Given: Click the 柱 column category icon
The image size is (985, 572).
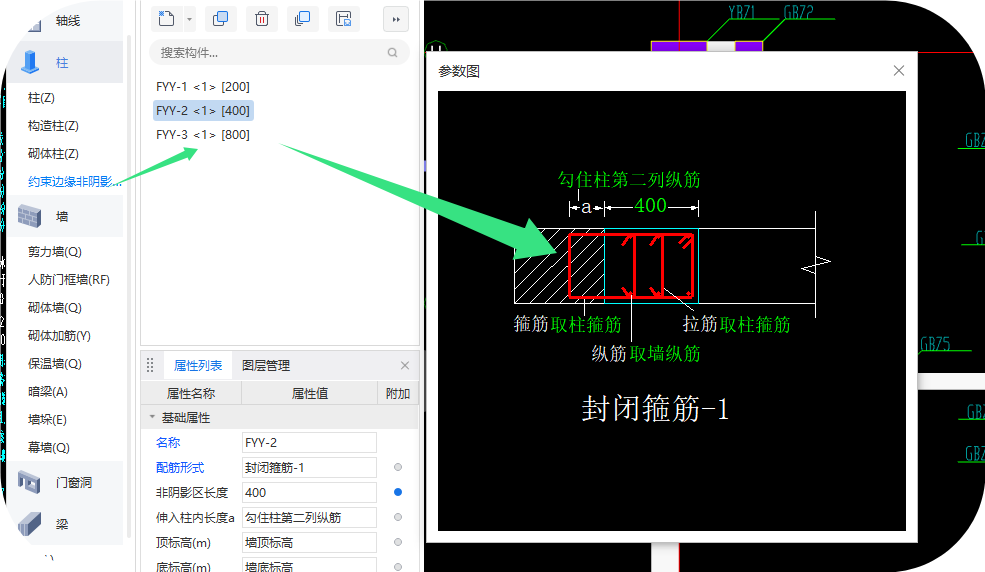Looking at the screenshot, I should pos(30,62).
